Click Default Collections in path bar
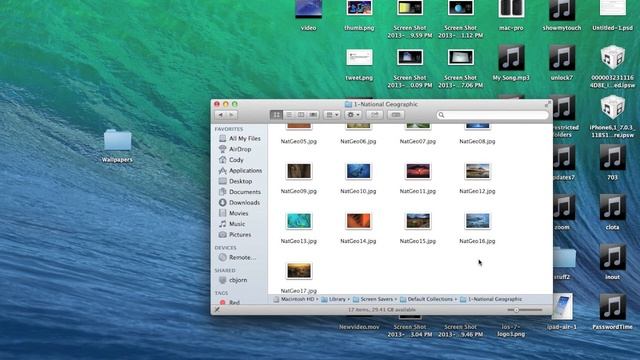This screenshot has width=640, height=360. (x=427, y=299)
